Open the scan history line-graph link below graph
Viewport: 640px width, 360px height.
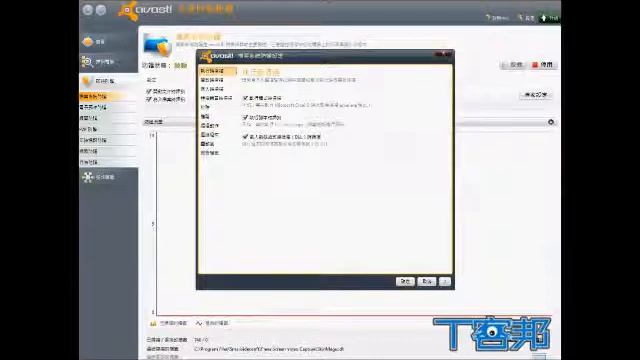pyautogui.click(x=212, y=323)
